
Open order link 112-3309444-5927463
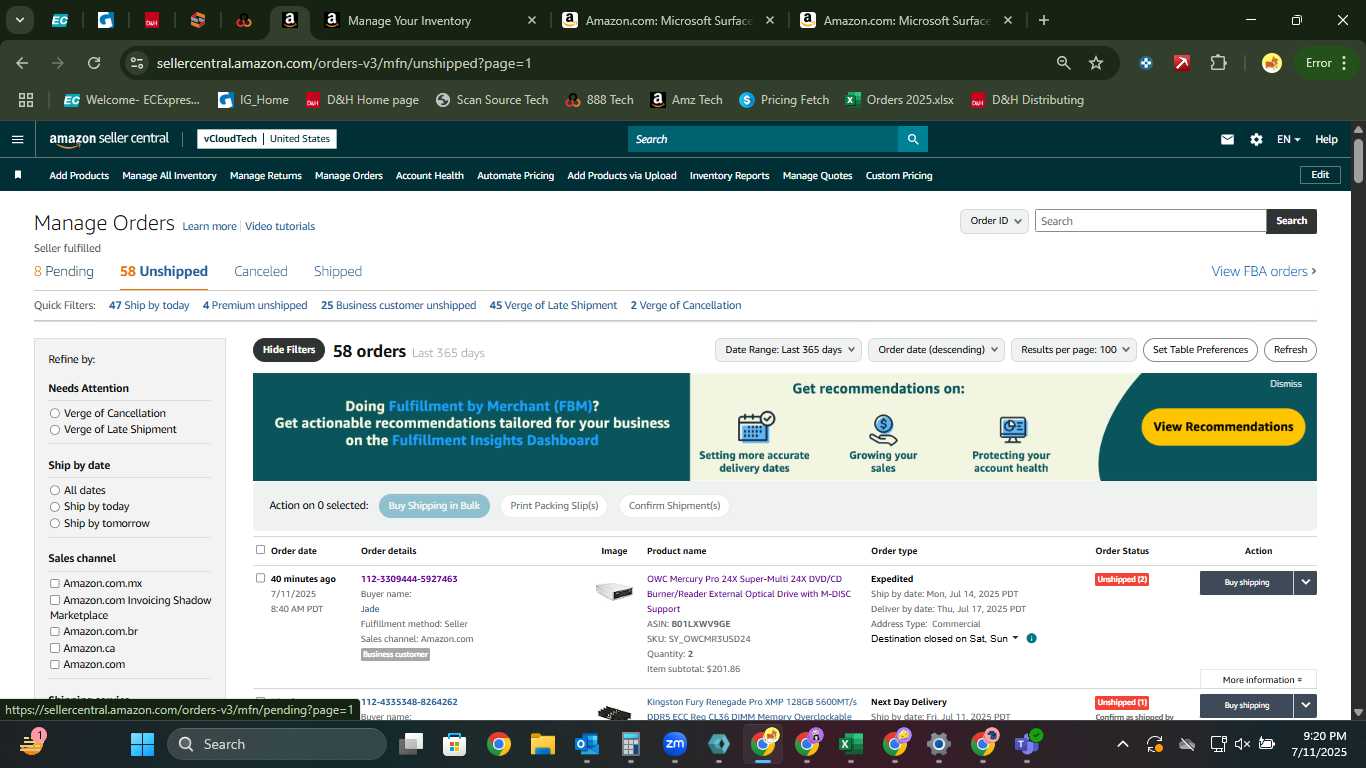(409, 579)
